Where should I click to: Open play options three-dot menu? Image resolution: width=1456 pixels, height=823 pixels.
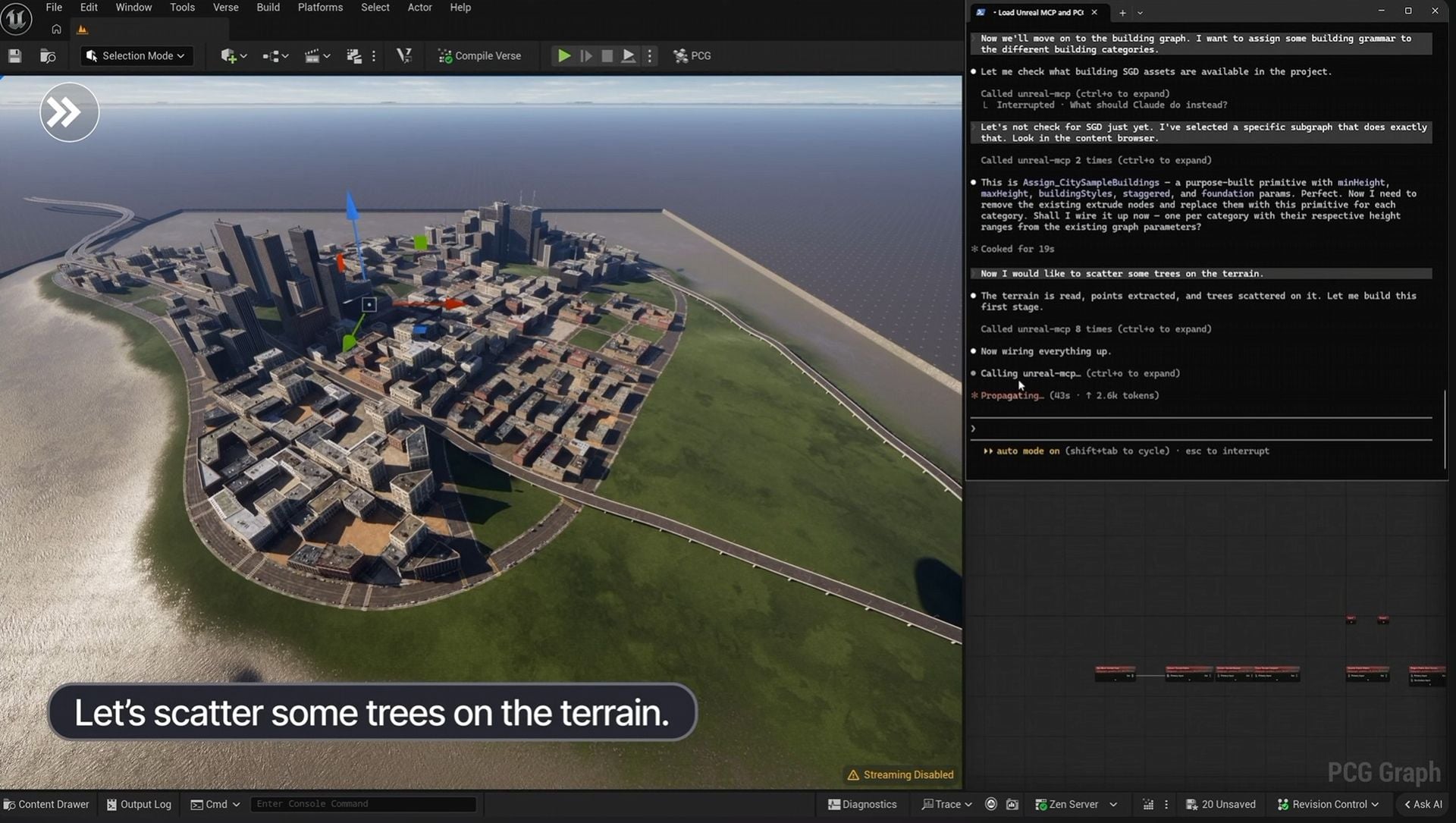pyautogui.click(x=649, y=55)
